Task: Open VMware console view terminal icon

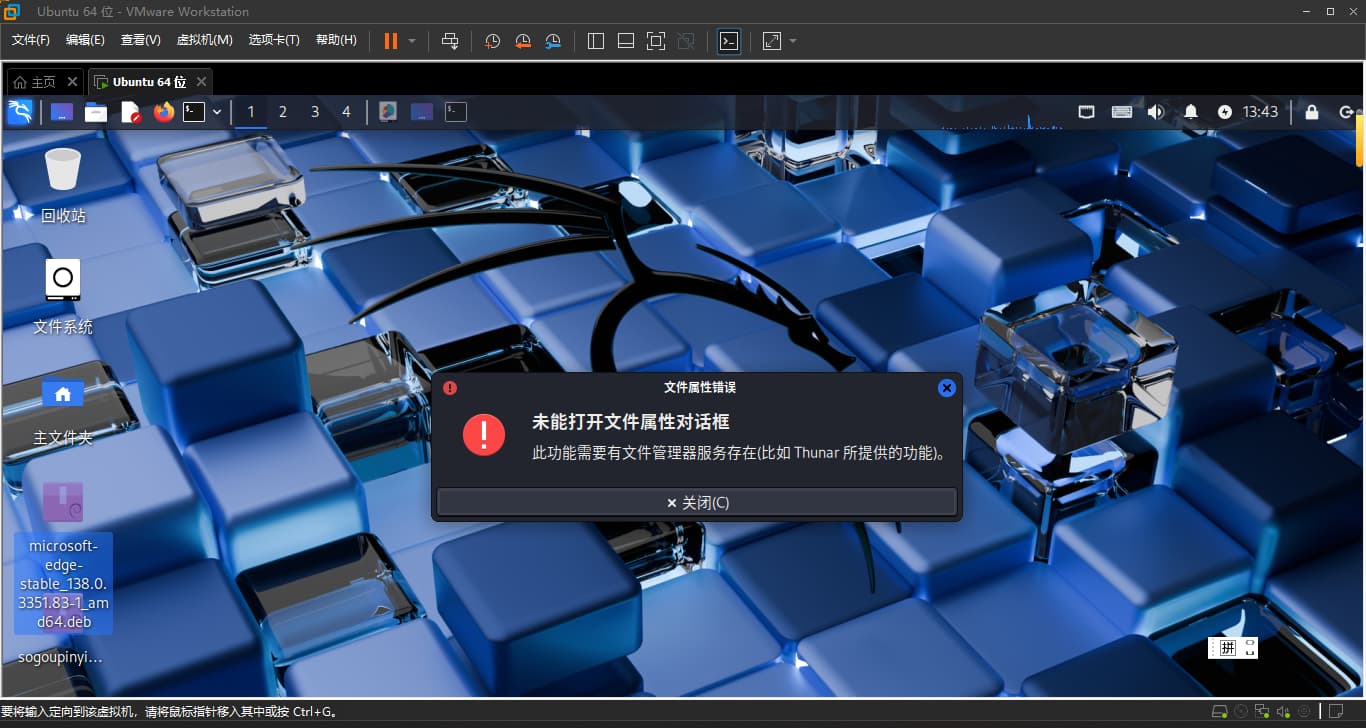Action: 729,41
